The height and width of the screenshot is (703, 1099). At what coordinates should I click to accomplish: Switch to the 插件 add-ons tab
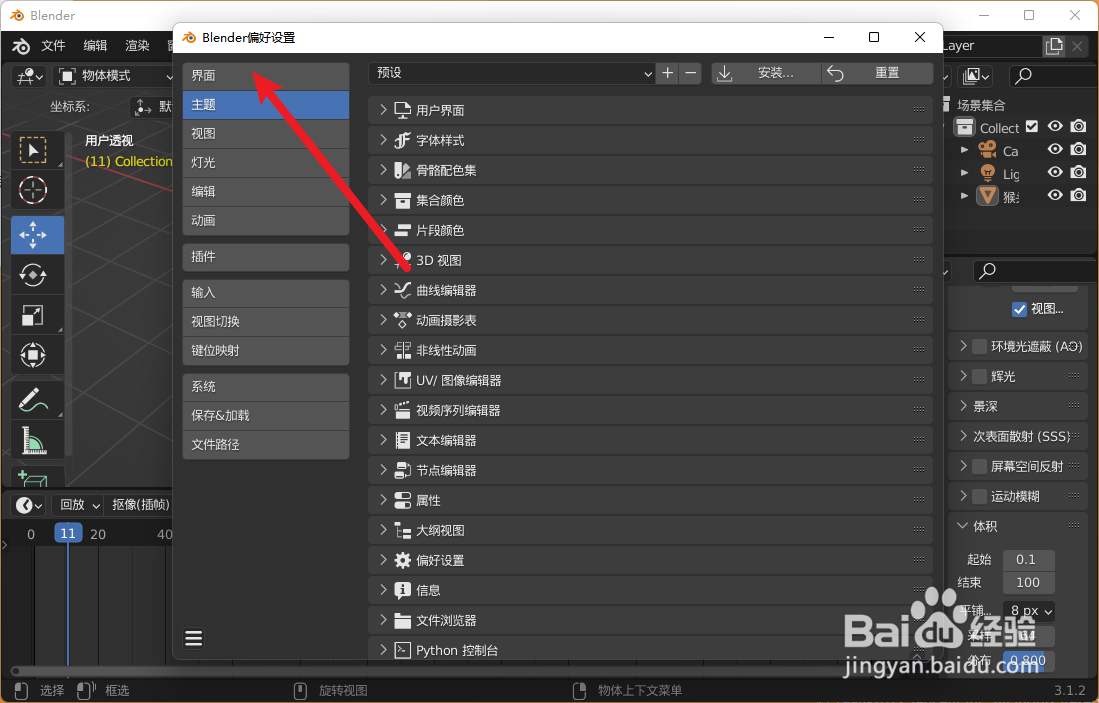266,257
